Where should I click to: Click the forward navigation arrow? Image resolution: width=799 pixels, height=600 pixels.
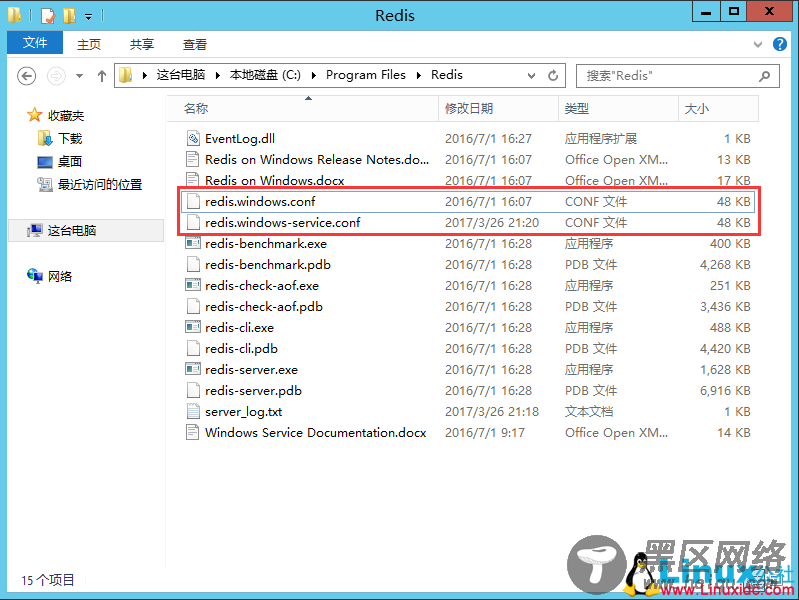(56, 76)
